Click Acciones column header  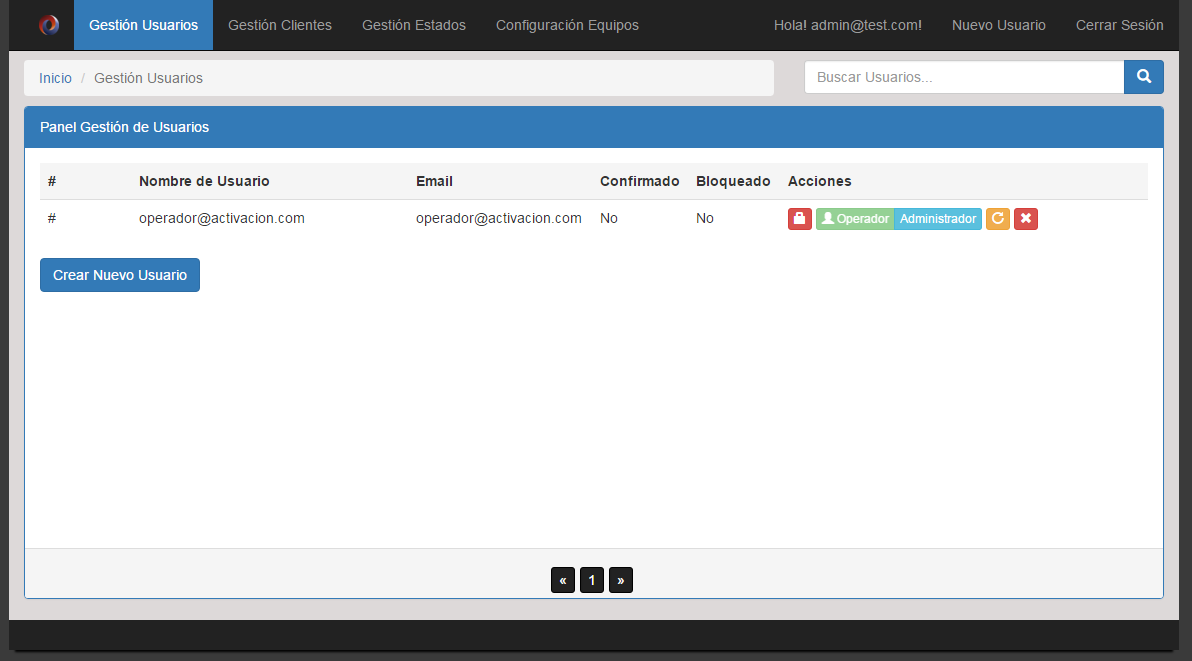tap(820, 181)
